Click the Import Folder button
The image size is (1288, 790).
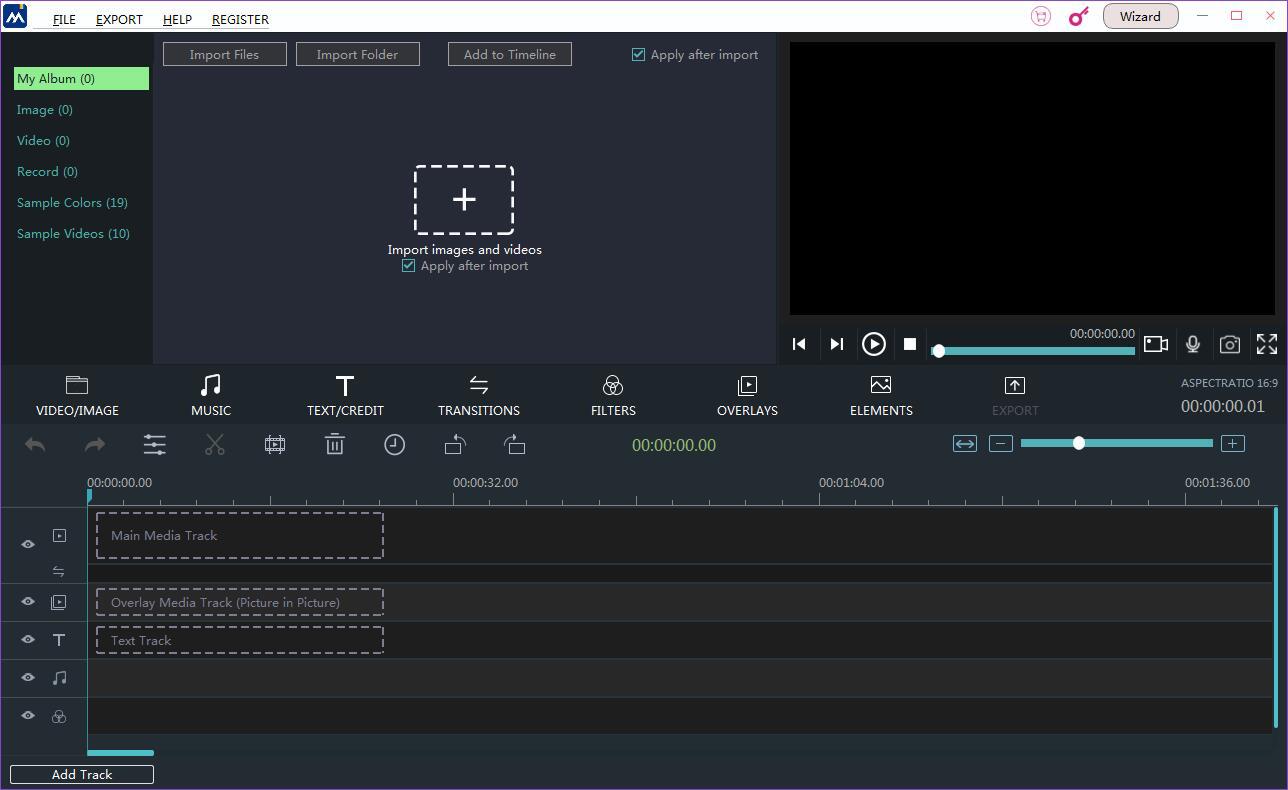(358, 54)
